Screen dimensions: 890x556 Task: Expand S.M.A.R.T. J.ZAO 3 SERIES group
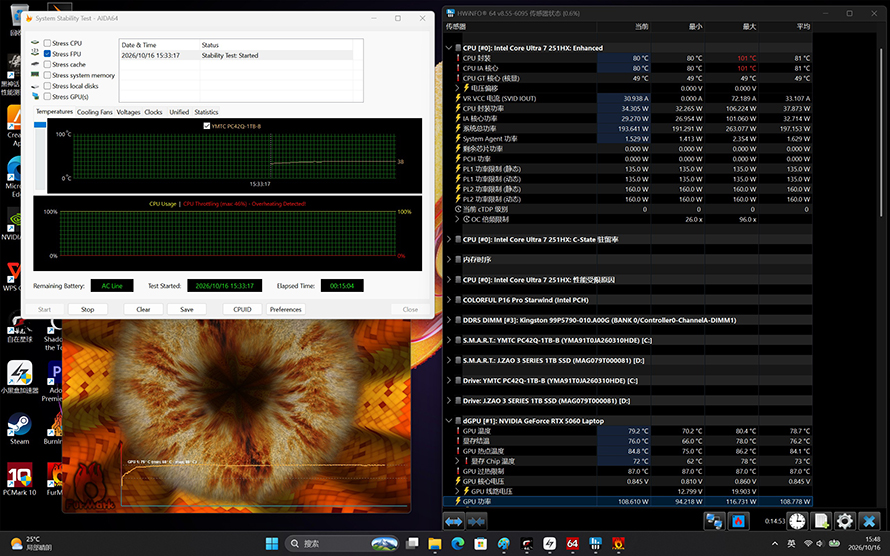[x=449, y=360]
